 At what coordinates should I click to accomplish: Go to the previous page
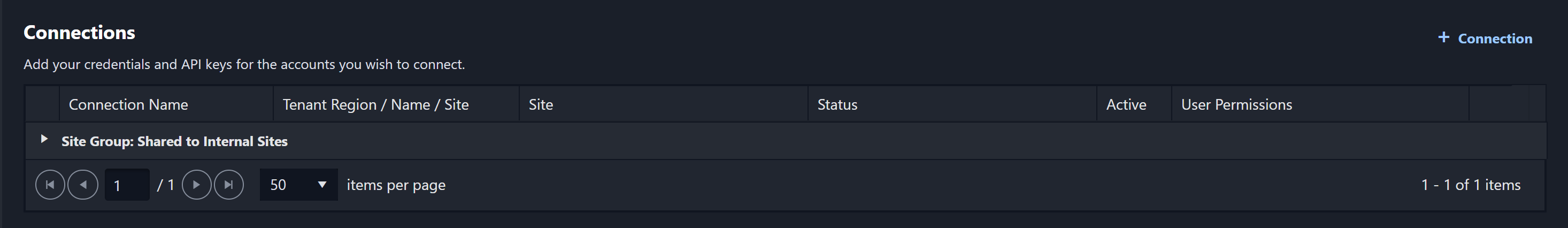tap(83, 185)
